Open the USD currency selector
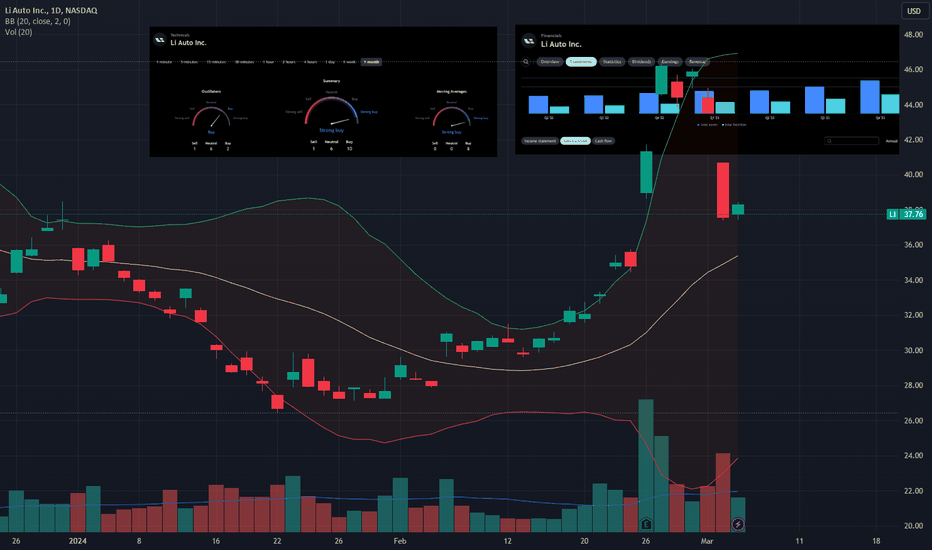This screenshot has height=550, width=932. pyautogui.click(x=914, y=11)
